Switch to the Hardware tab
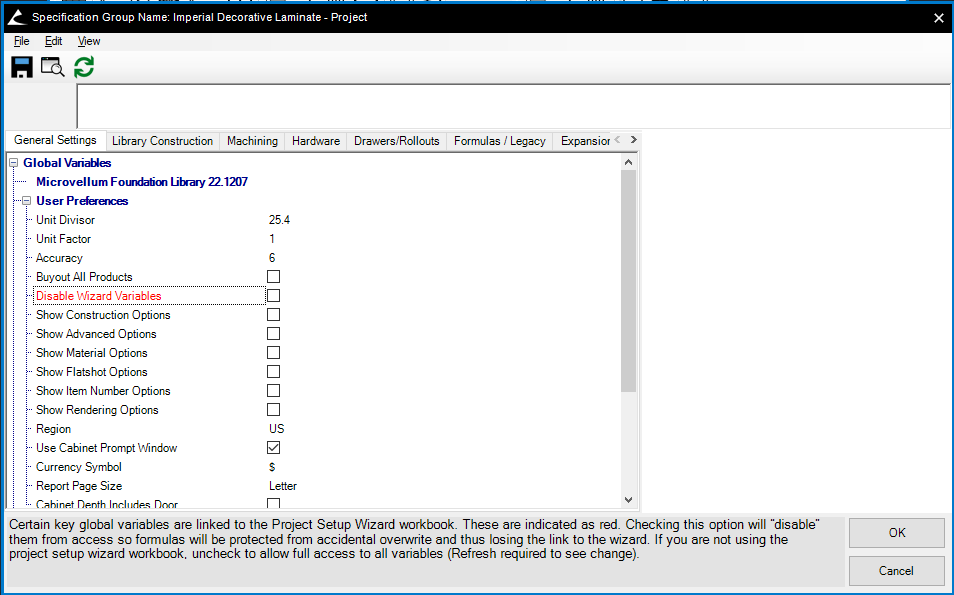 [x=316, y=141]
